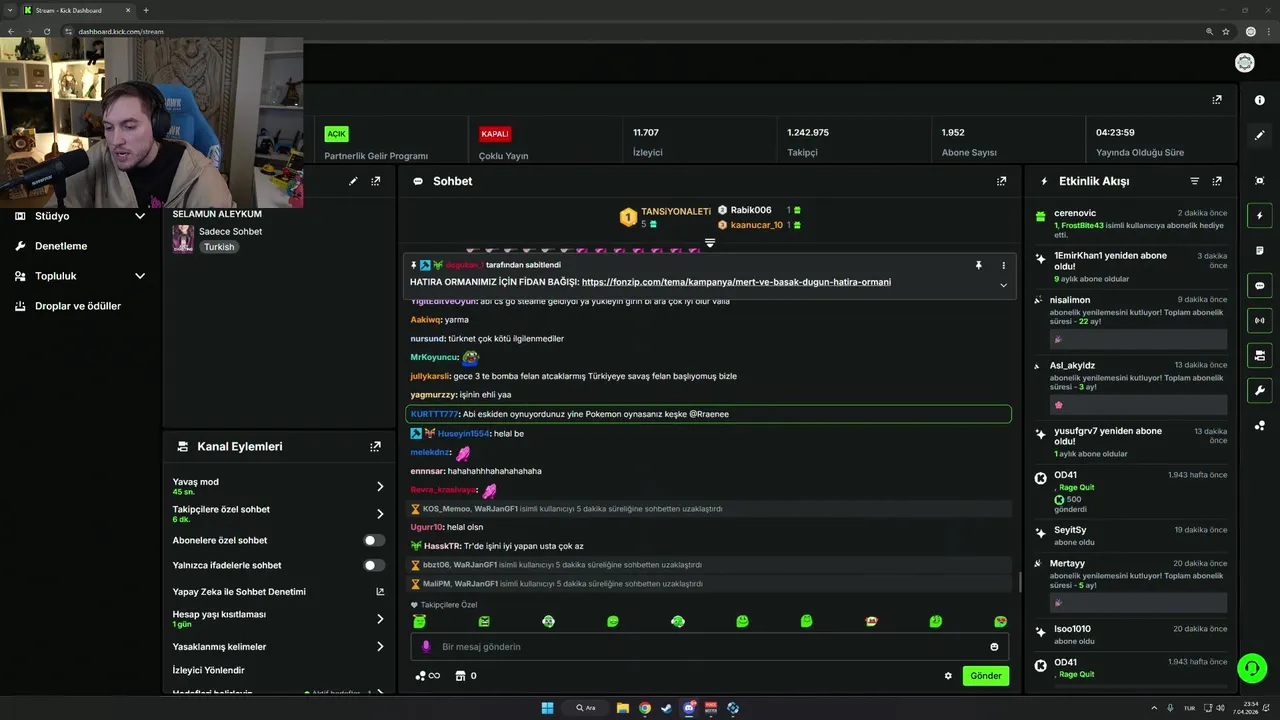The image size is (1280, 720).
Task: Click the Çoklu Yayın KAPALI badge
Action: (x=495, y=134)
